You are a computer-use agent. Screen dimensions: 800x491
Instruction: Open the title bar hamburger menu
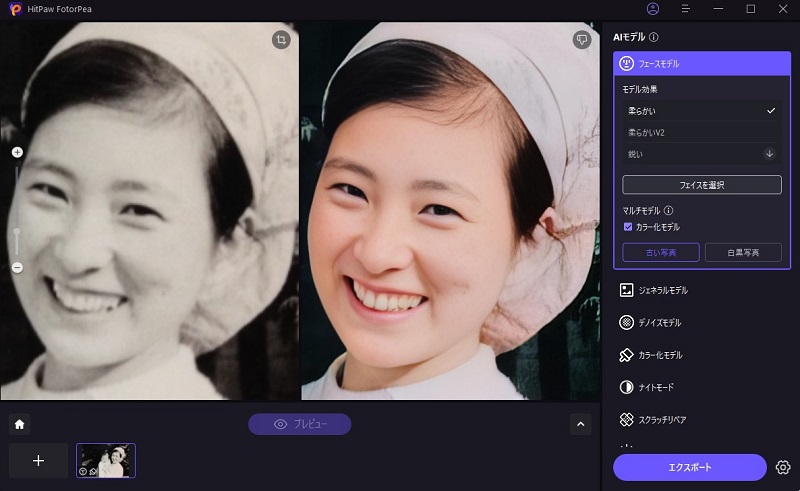click(685, 9)
